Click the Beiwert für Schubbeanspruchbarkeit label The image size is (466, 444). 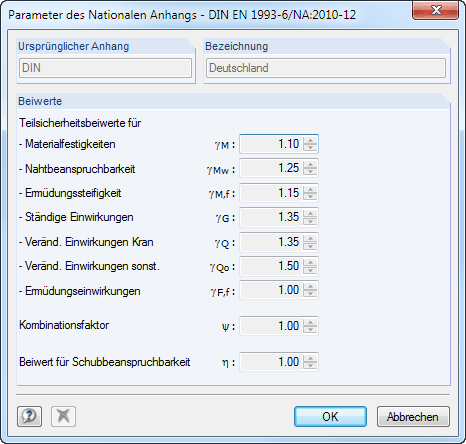(105, 362)
